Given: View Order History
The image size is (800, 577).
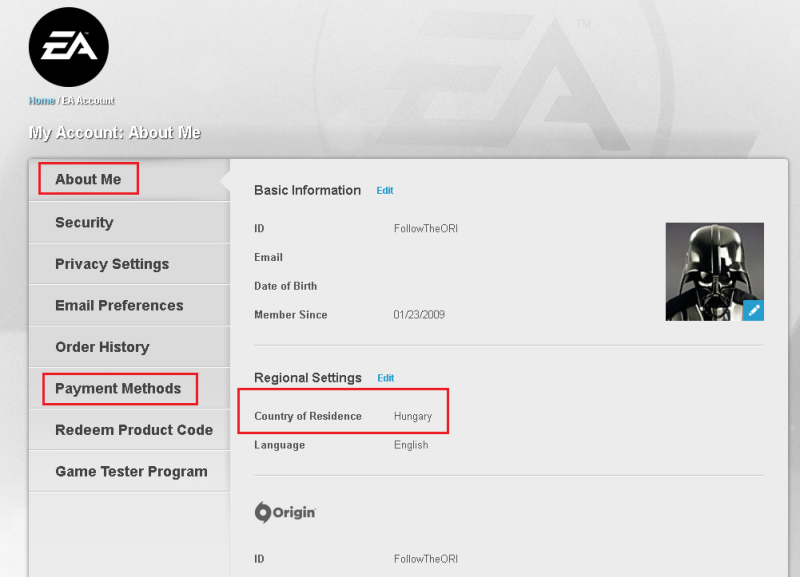Looking at the screenshot, I should pyautogui.click(x=102, y=347).
